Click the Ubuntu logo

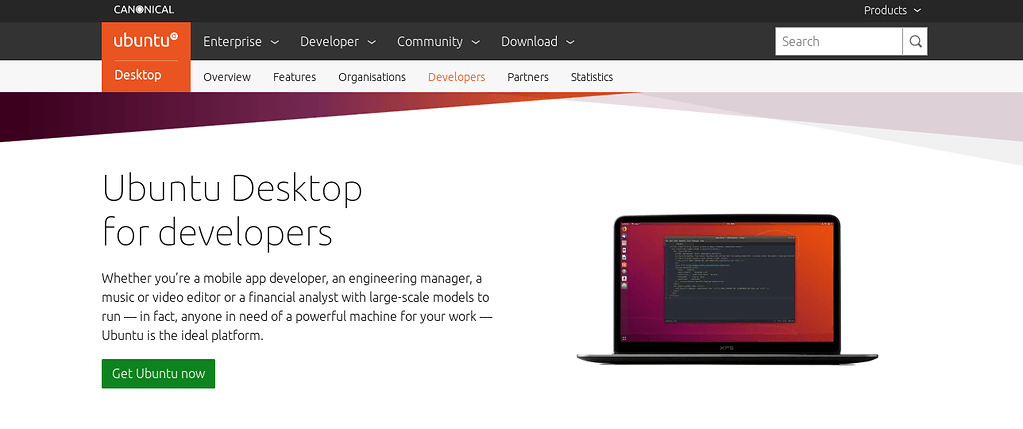tap(145, 40)
